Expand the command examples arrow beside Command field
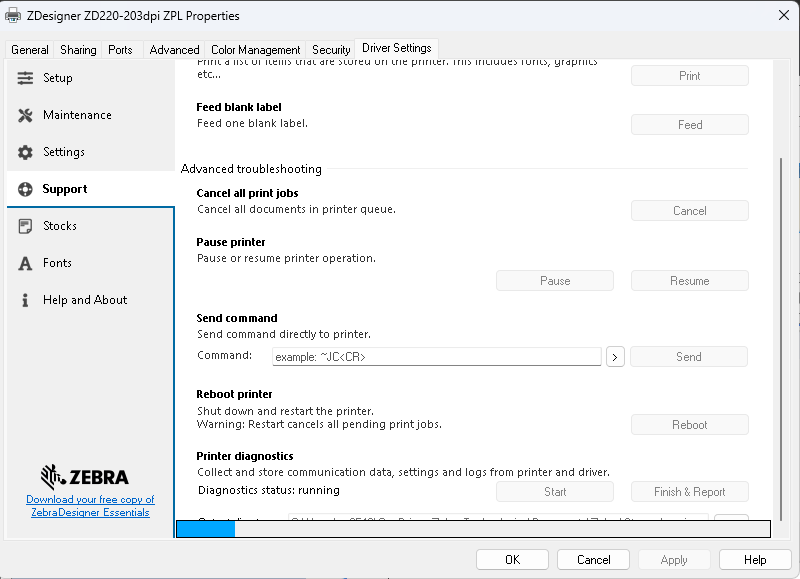 point(615,356)
